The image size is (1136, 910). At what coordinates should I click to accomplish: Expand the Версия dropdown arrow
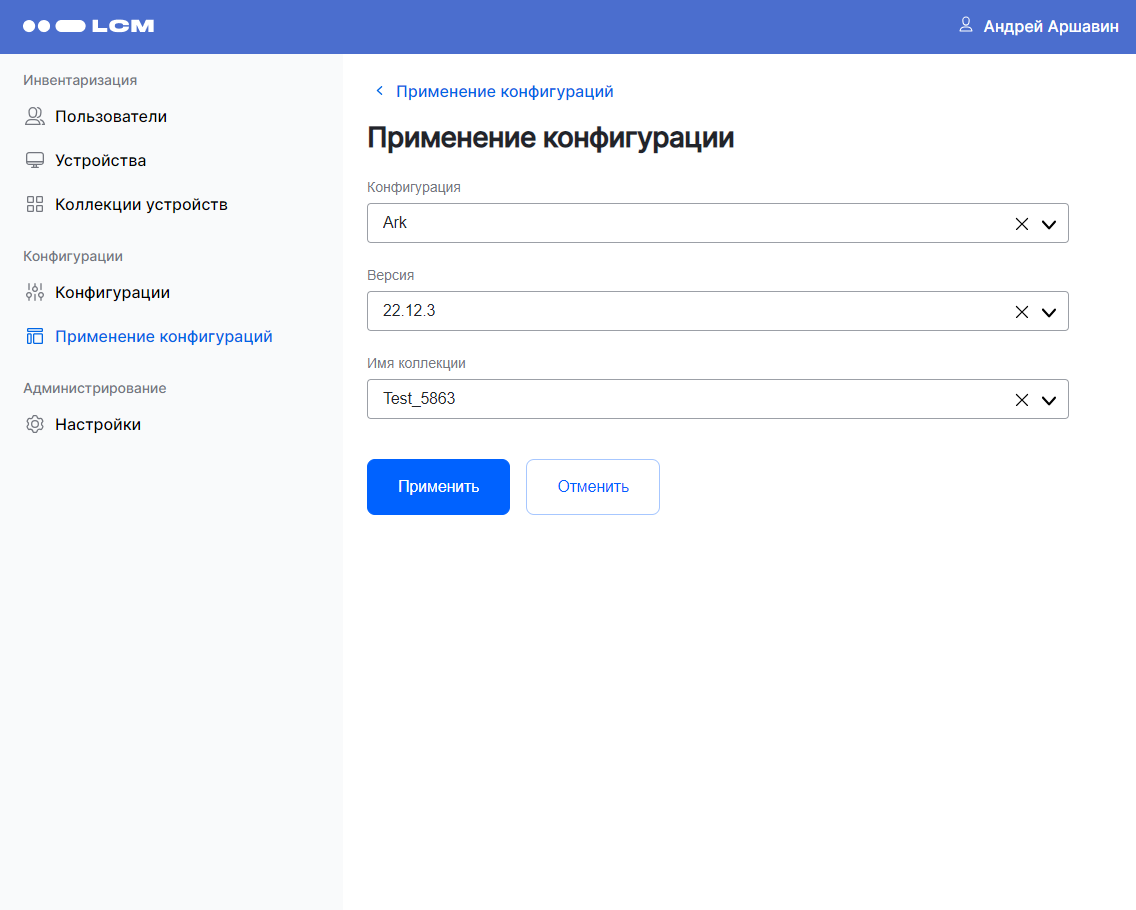(1048, 312)
